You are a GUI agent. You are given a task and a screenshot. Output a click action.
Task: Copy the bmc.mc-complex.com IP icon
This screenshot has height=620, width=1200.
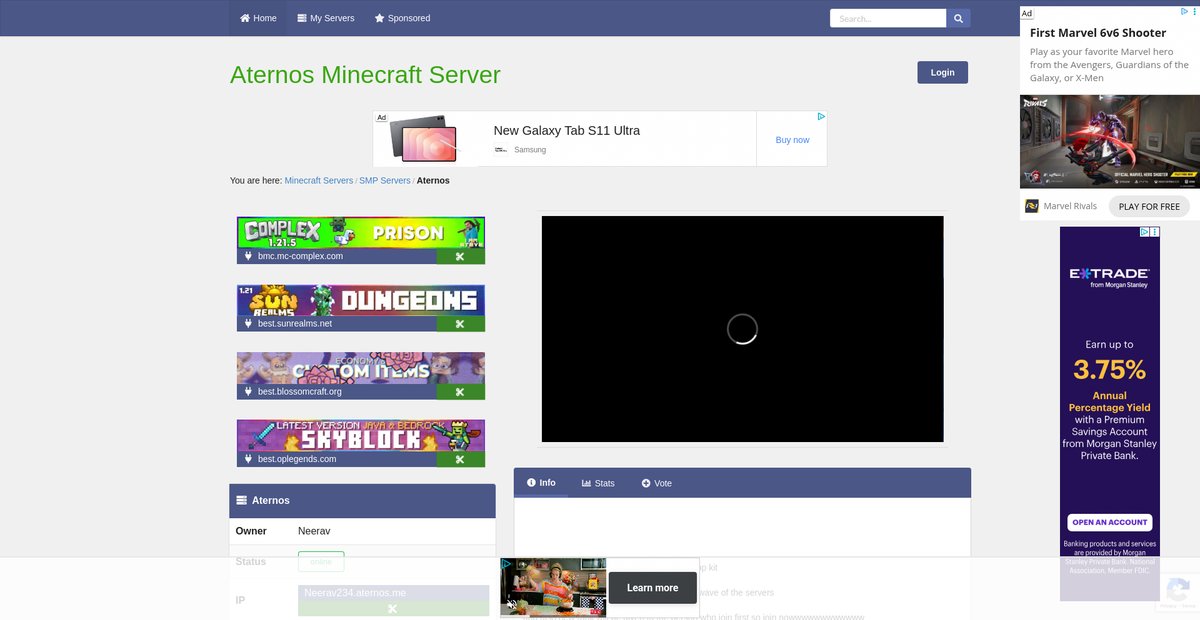click(460, 256)
